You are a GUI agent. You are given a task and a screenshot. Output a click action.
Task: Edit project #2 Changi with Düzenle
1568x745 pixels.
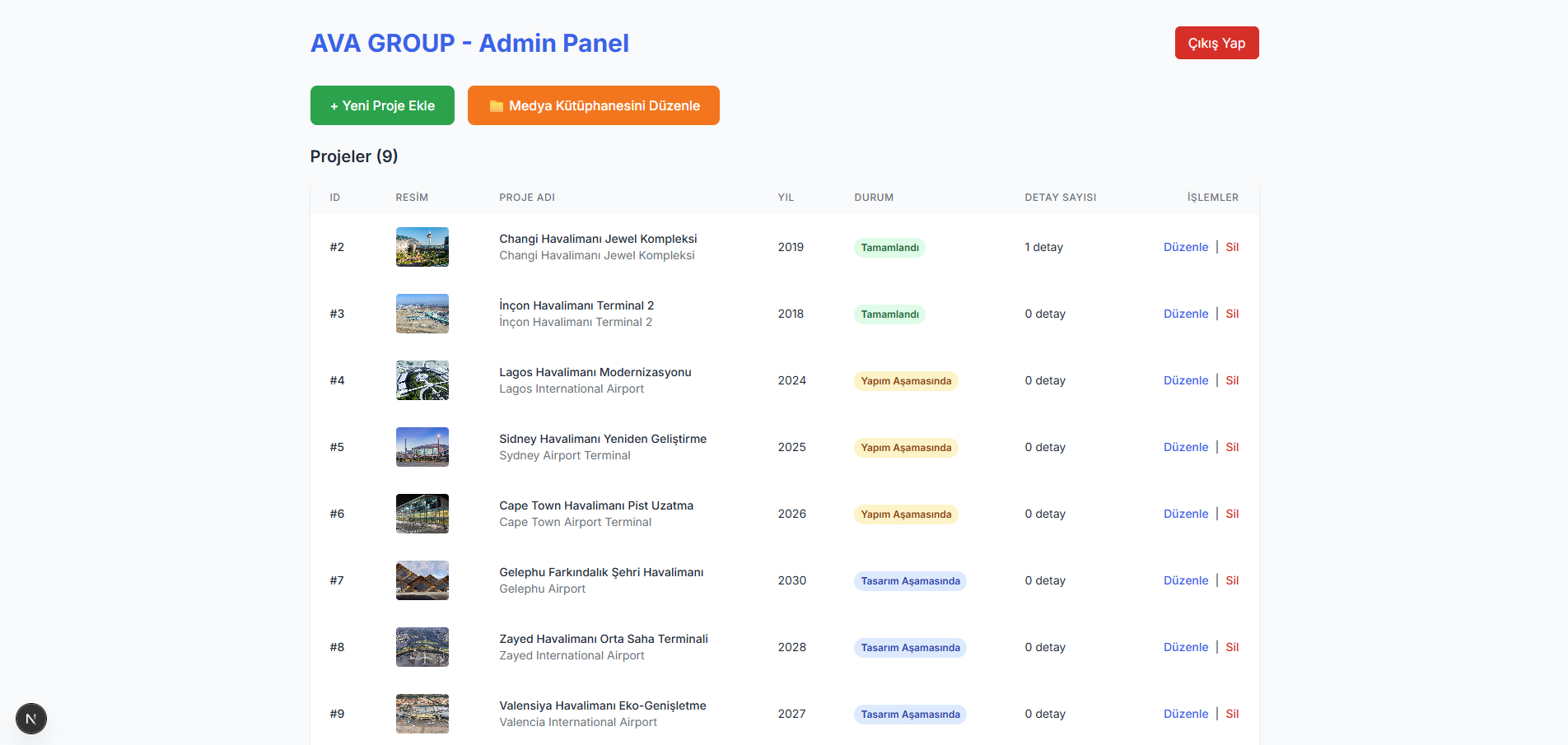(1186, 247)
